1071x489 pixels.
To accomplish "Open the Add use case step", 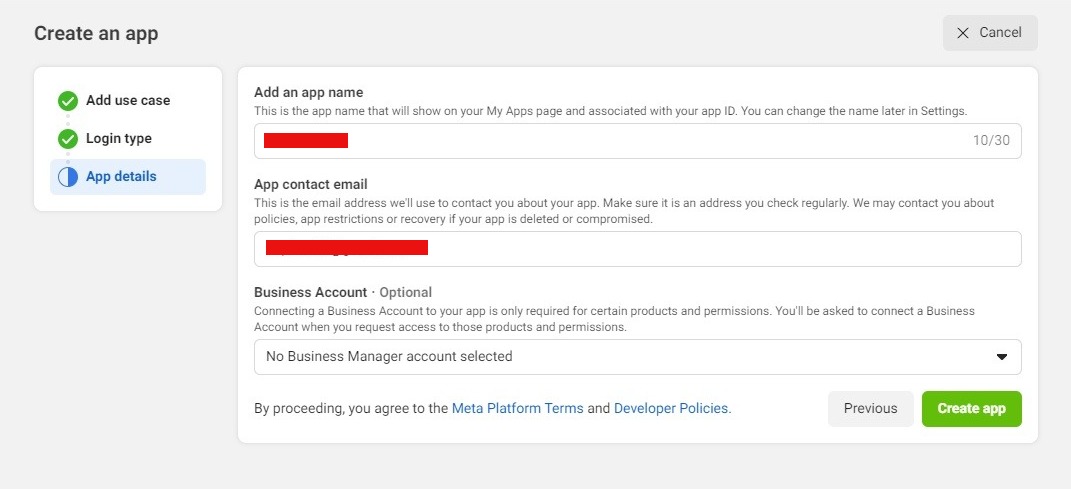I will (x=128, y=100).
